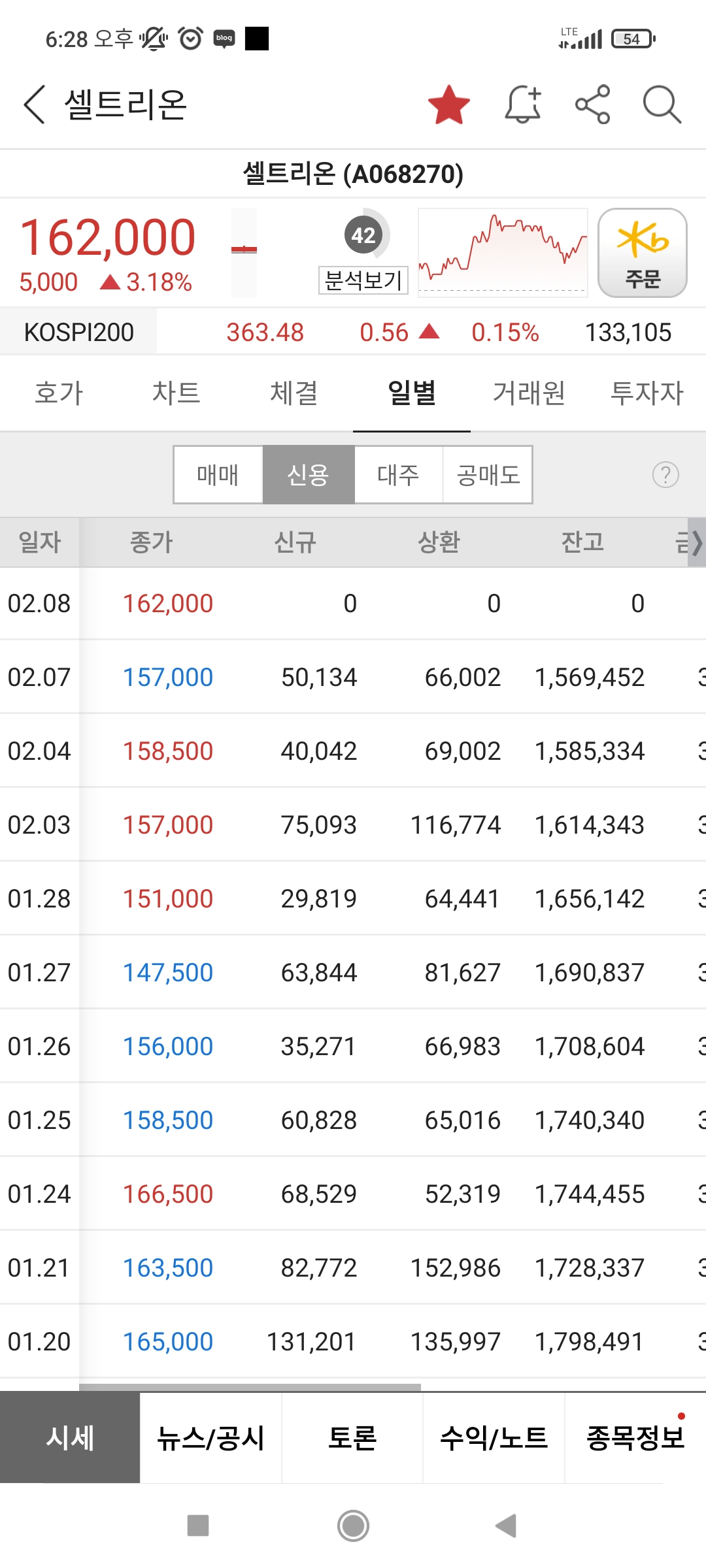Select value 1,740,340 in 01.25 row
The image size is (706, 1568).
click(590, 1120)
